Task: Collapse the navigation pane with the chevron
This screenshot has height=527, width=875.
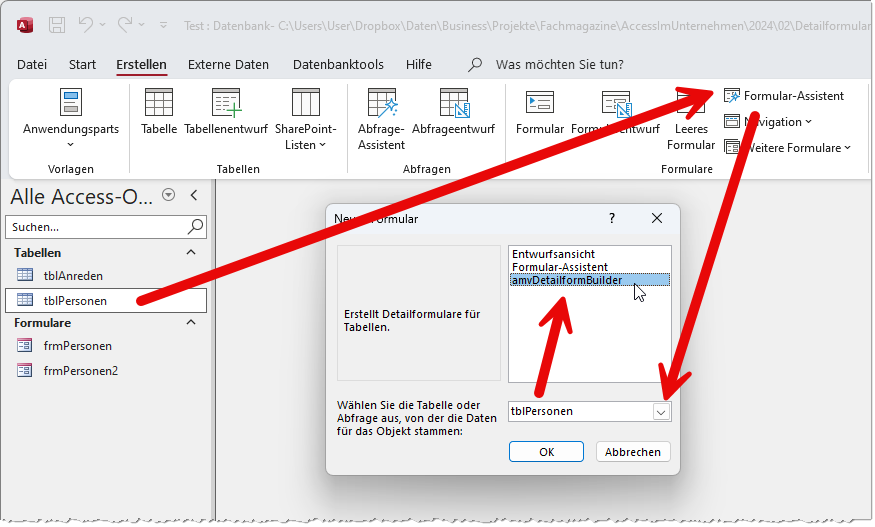Action: click(194, 195)
